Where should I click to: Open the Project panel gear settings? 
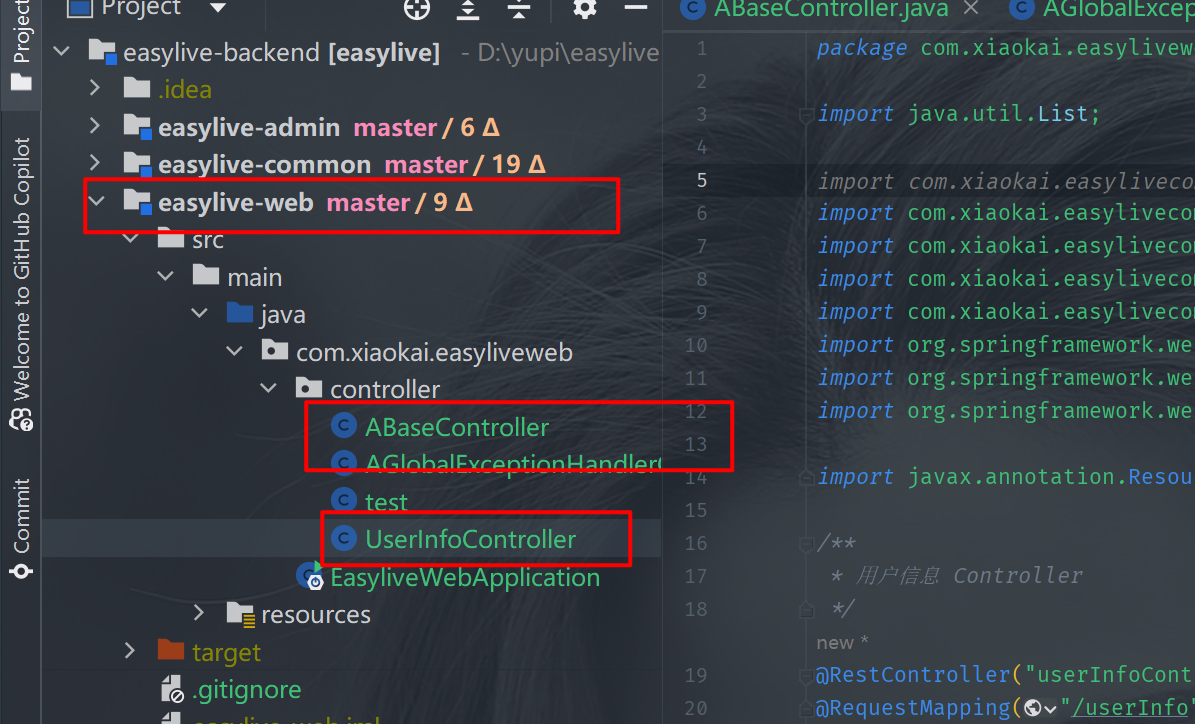pyautogui.click(x=585, y=8)
